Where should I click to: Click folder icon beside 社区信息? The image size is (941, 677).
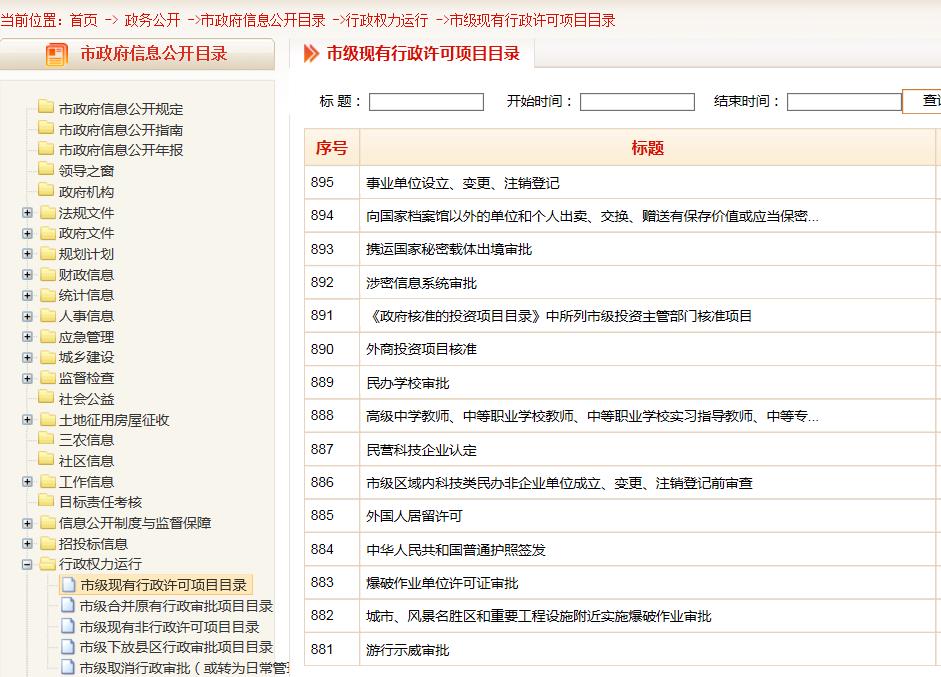coord(46,460)
